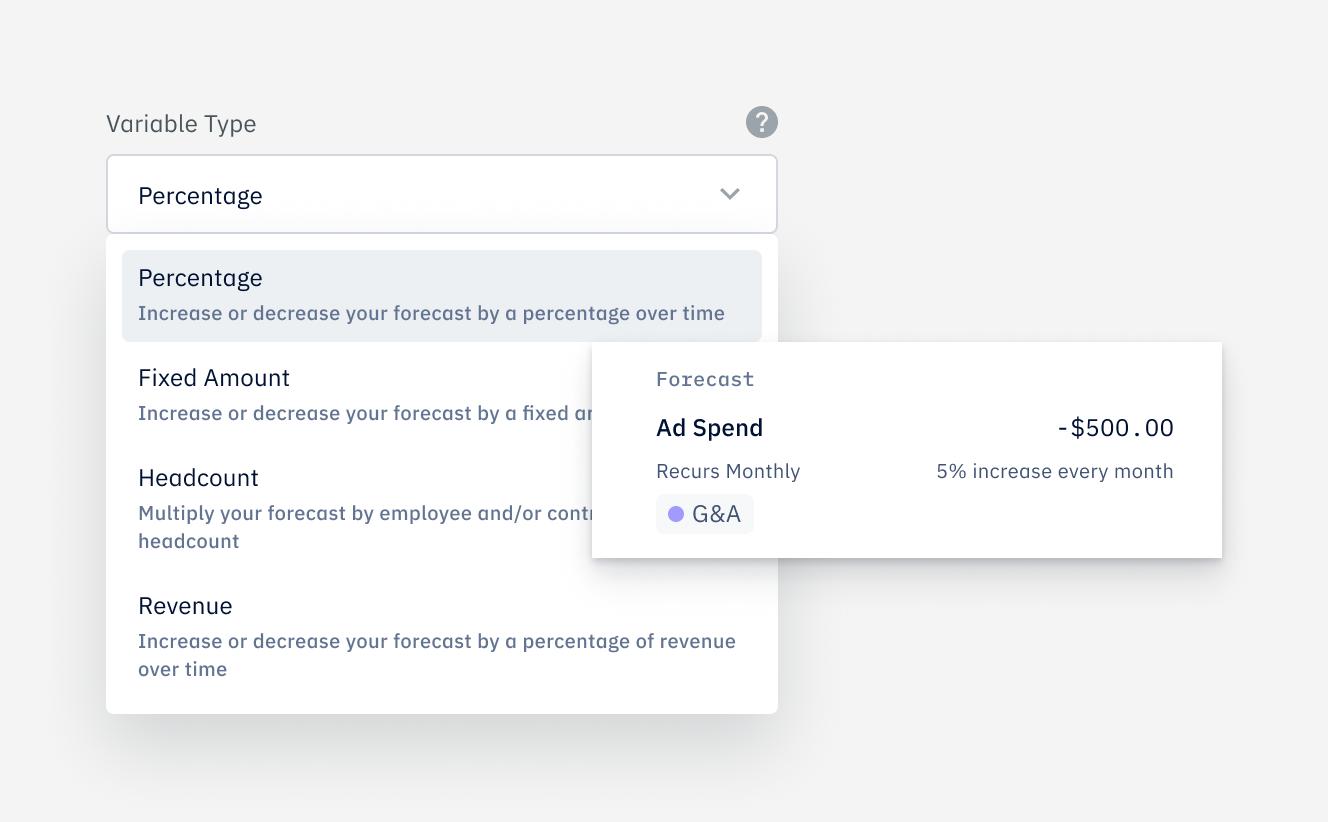1328x822 pixels.
Task: Select the Headcount variable type
Action: (198, 478)
